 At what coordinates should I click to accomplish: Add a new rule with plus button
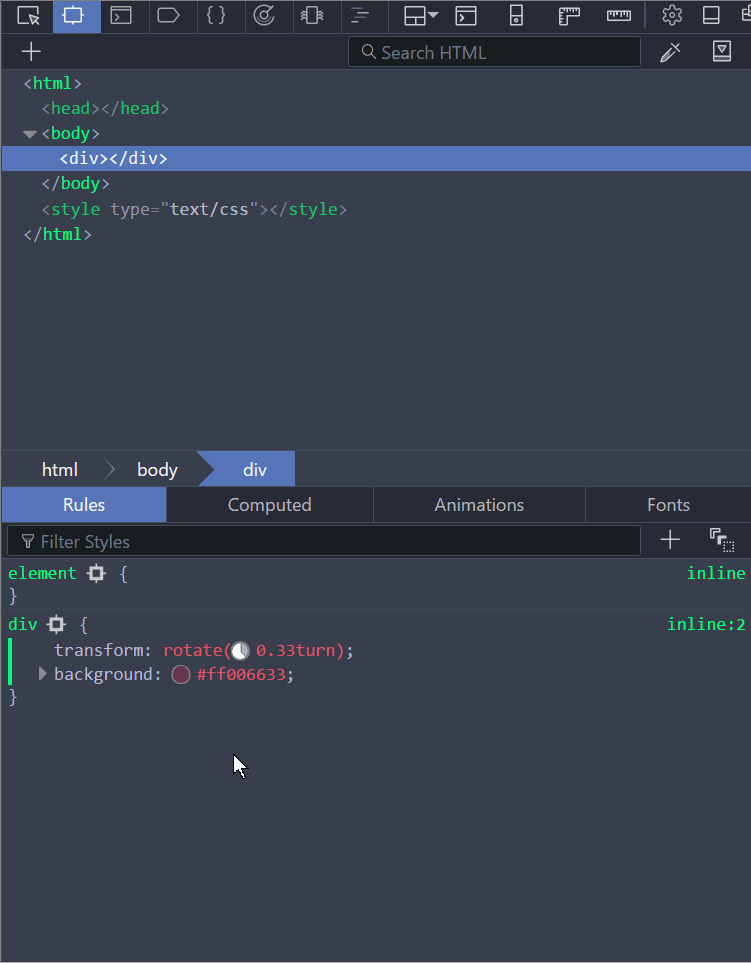point(670,540)
